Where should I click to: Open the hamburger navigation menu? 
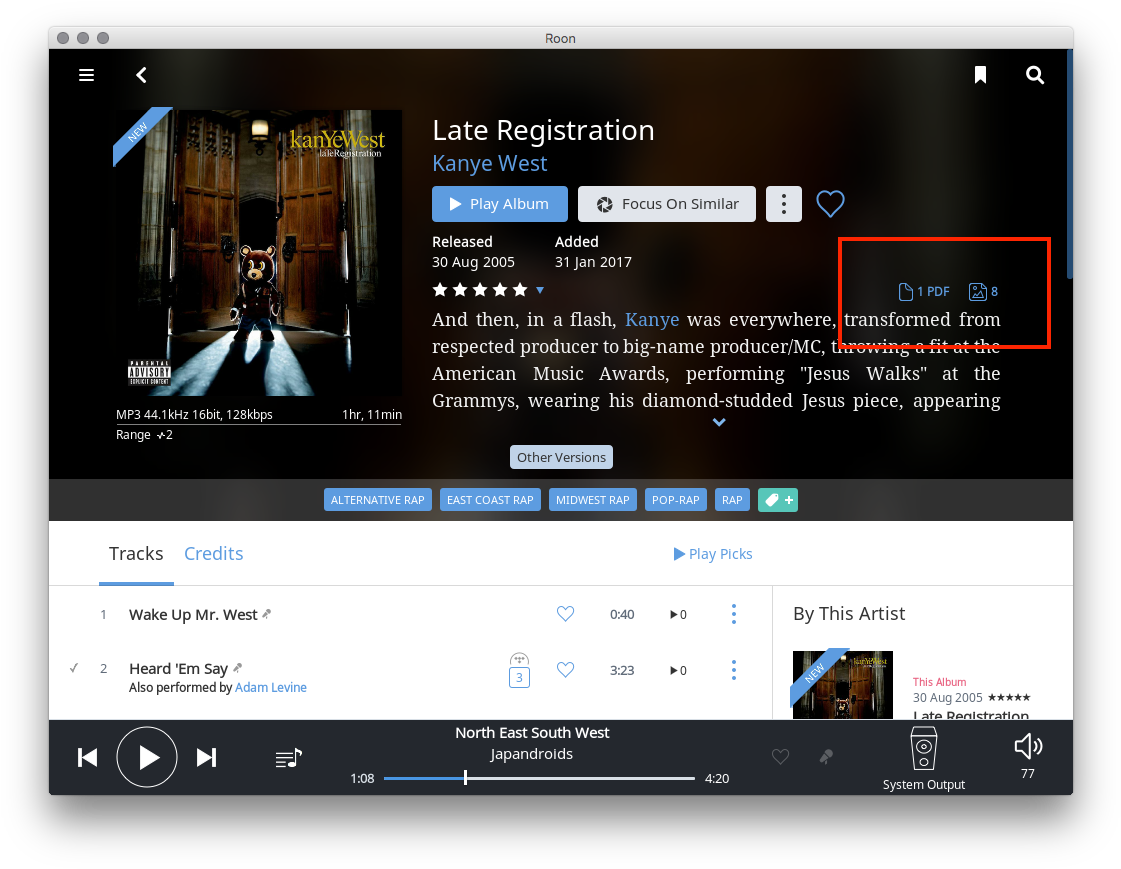(x=87, y=75)
